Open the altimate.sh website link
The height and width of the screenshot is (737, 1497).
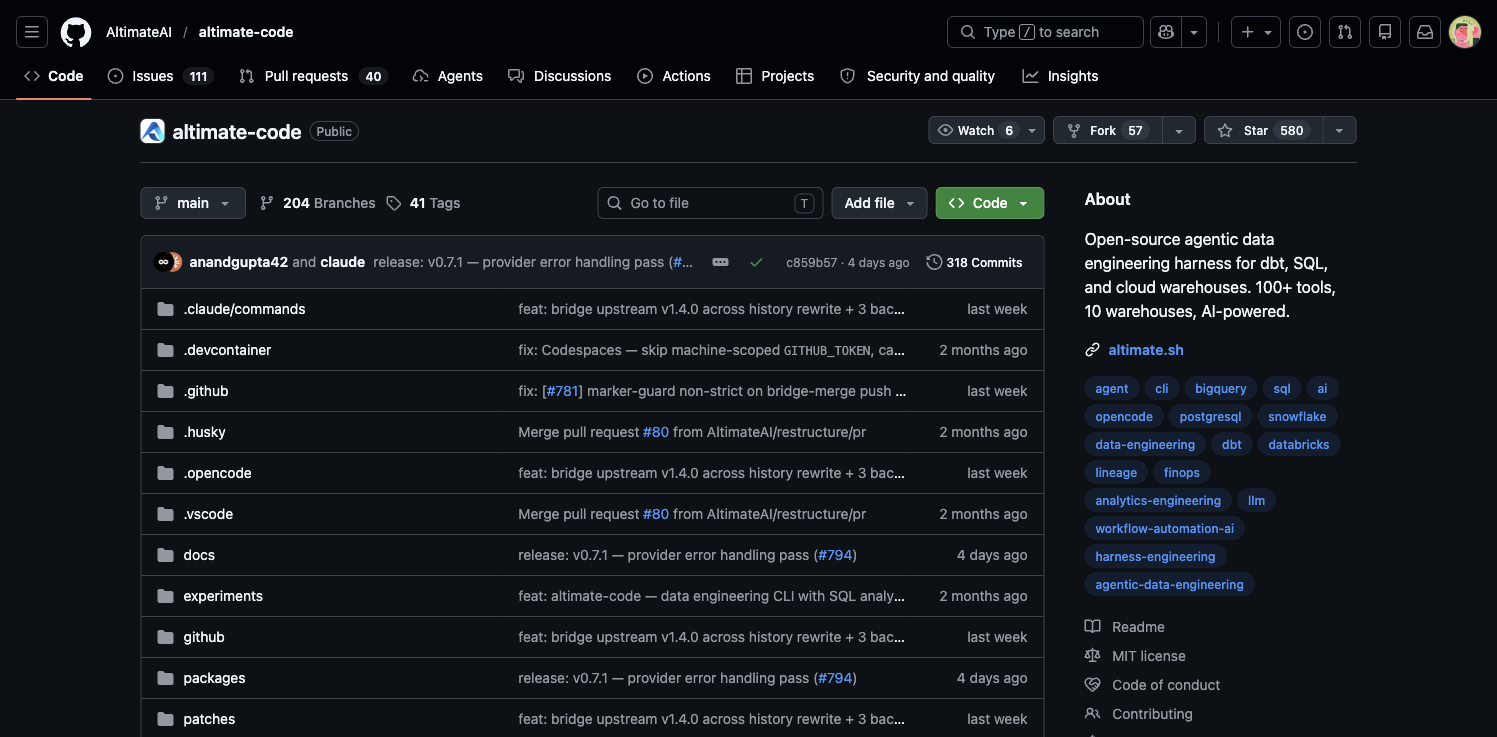(1146, 350)
